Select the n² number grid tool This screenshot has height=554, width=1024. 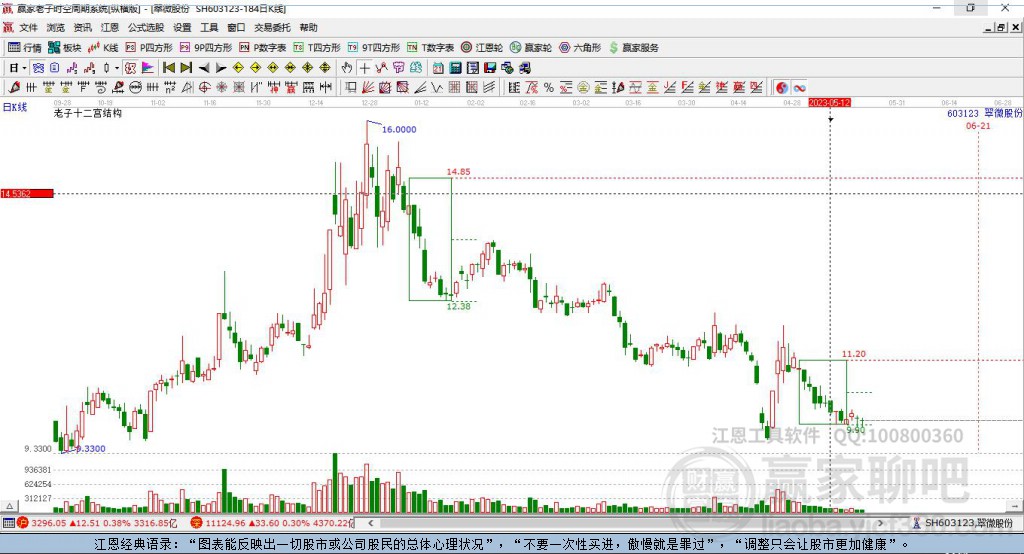pyautogui.click(x=170, y=88)
